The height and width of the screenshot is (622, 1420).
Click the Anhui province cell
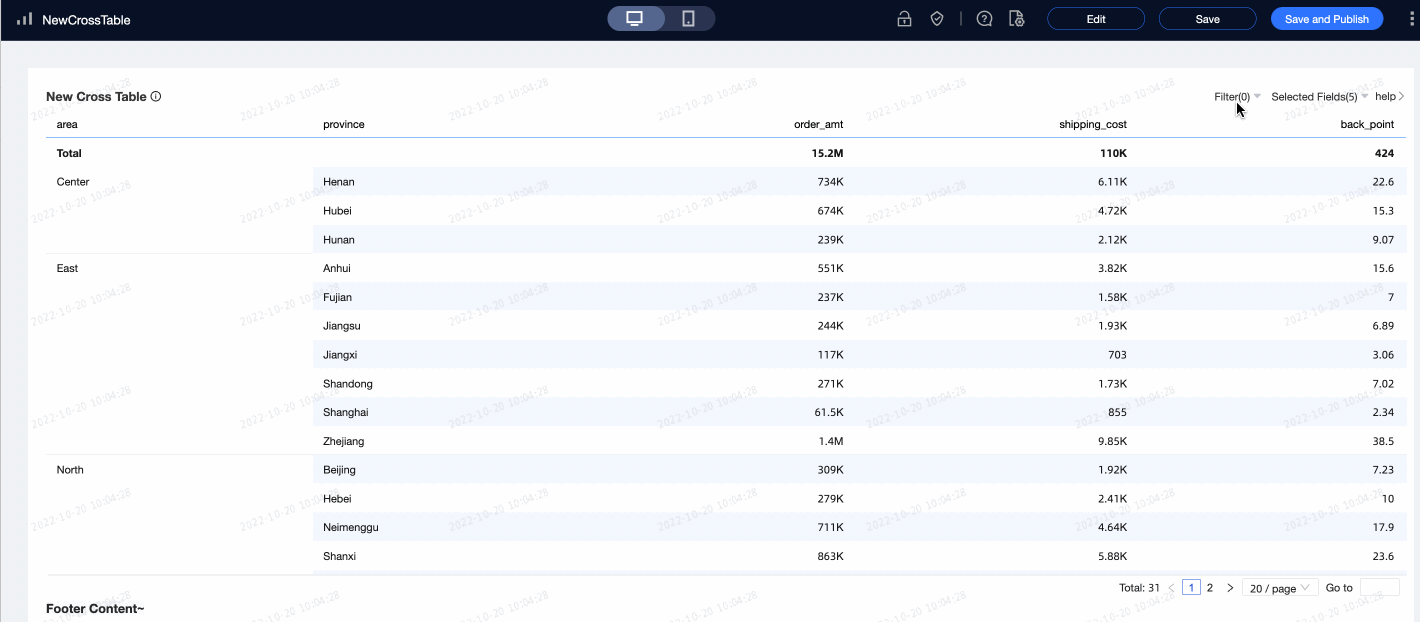(x=337, y=268)
